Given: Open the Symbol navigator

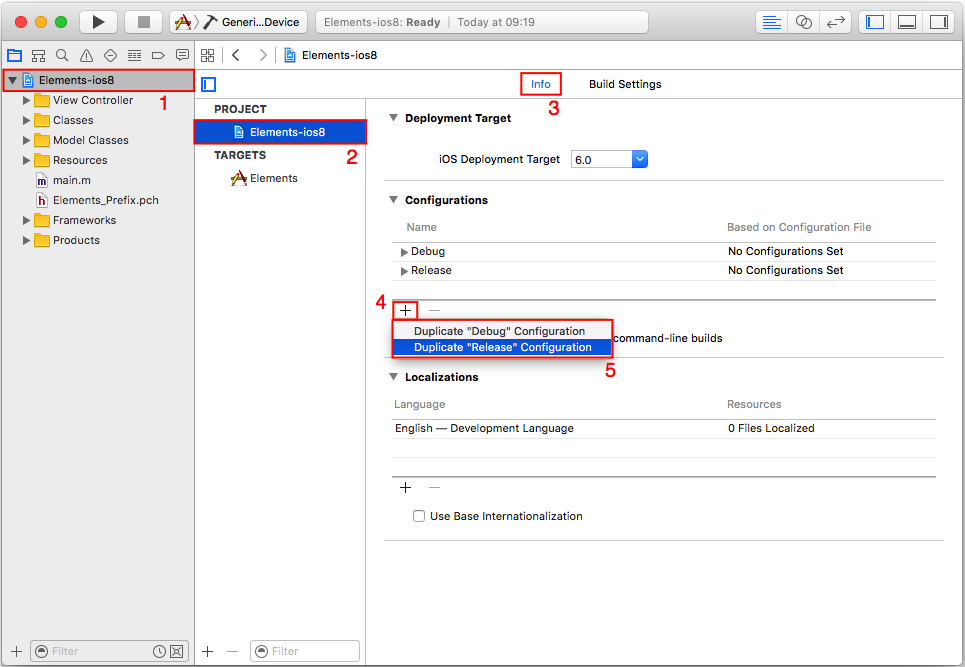Looking at the screenshot, I should point(37,55).
